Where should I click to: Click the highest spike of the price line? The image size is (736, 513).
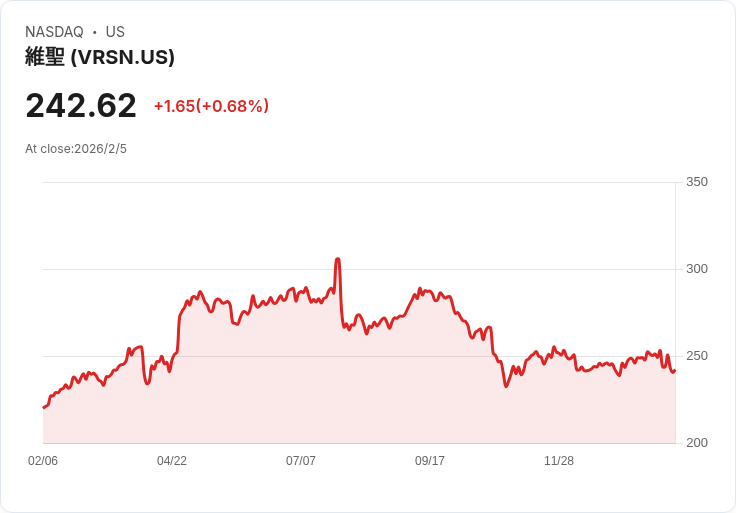(x=338, y=259)
